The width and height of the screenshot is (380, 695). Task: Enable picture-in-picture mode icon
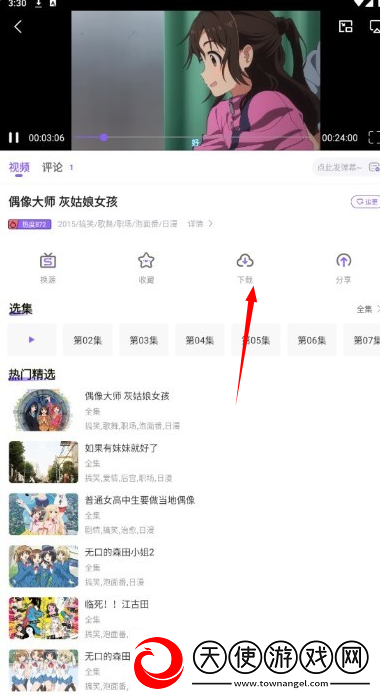coord(346,27)
